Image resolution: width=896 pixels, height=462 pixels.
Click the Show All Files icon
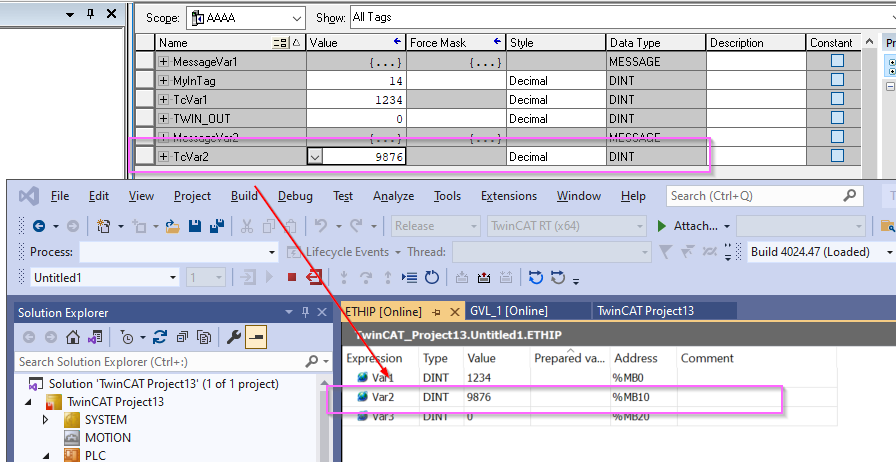[x=204, y=338]
